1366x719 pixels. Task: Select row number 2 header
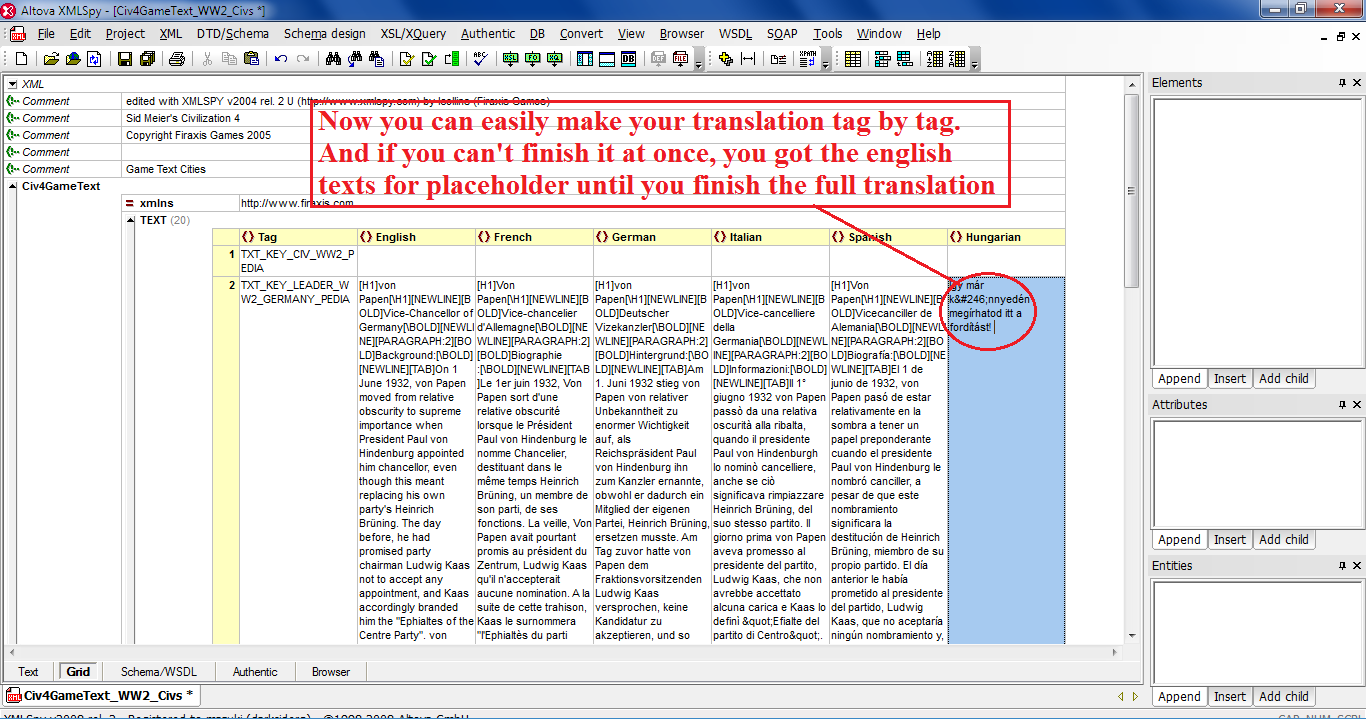tap(226, 460)
